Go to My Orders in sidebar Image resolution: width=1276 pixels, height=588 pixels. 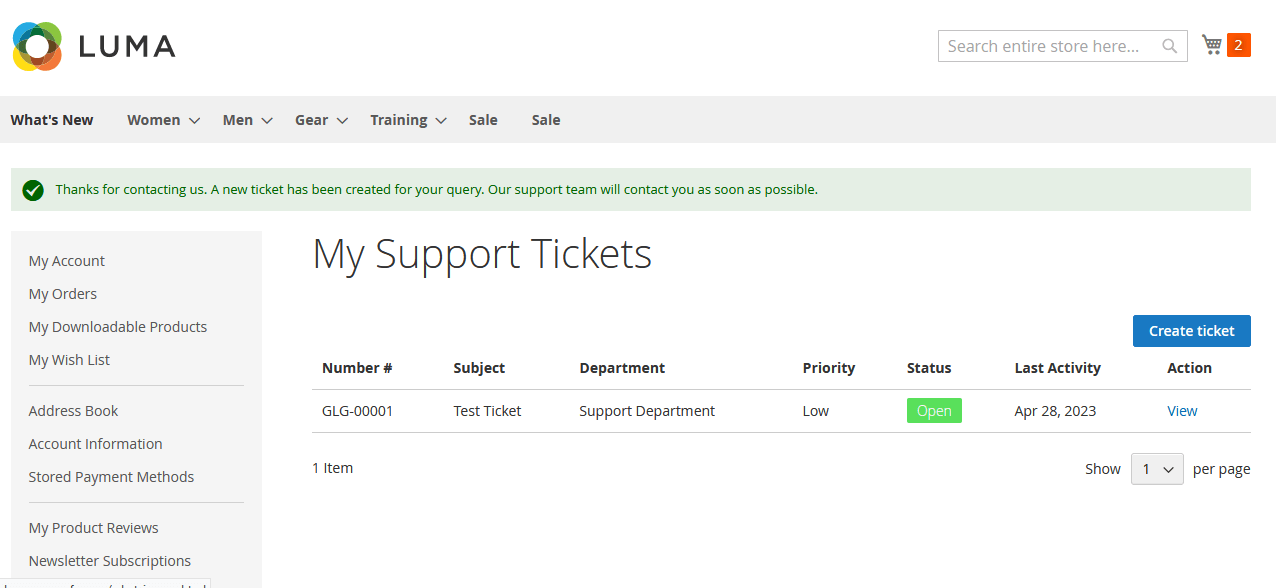(x=63, y=294)
